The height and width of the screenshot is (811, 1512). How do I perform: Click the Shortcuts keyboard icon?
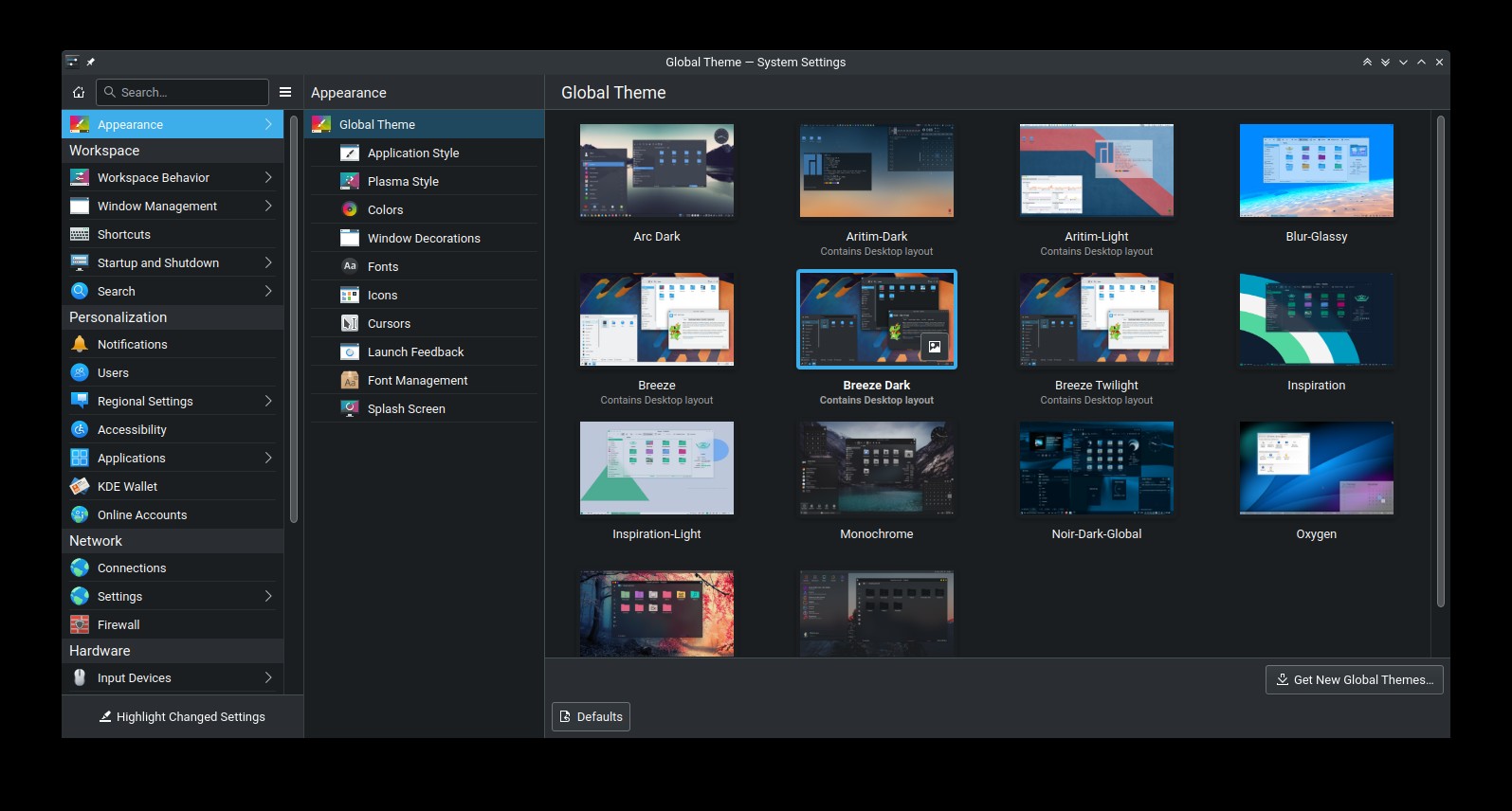(80, 234)
